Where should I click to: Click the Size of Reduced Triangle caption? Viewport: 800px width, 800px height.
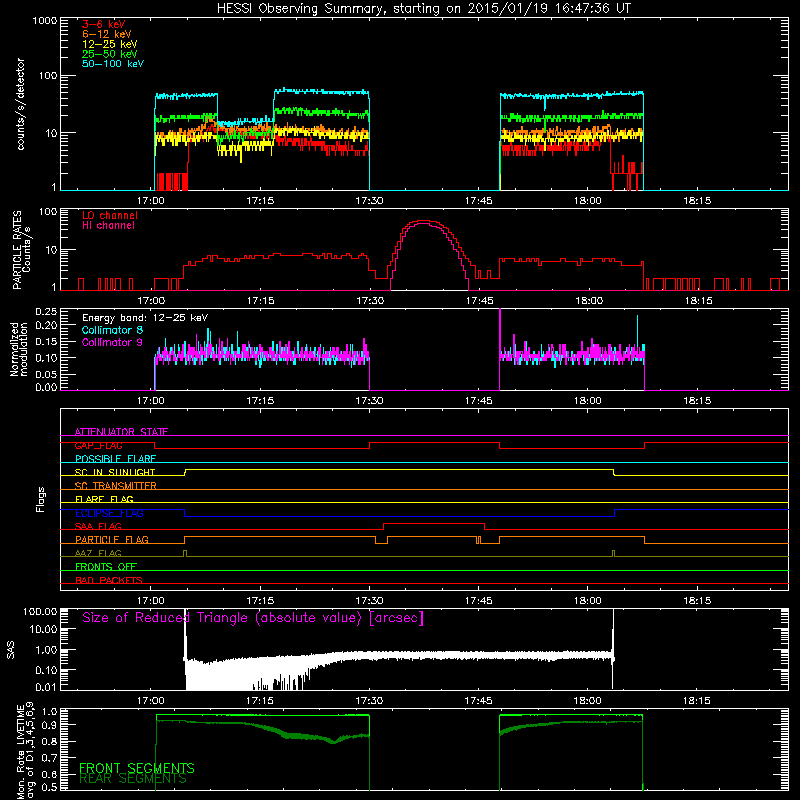pos(253,618)
